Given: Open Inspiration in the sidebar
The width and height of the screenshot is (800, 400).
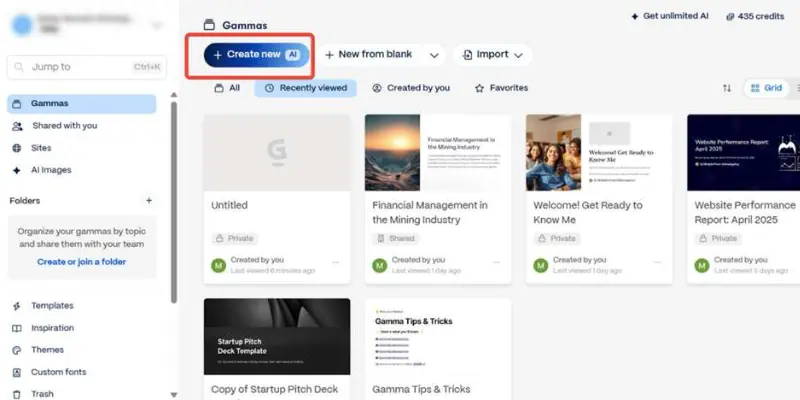Looking at the screenshot, I should click(x=82, y=328).
